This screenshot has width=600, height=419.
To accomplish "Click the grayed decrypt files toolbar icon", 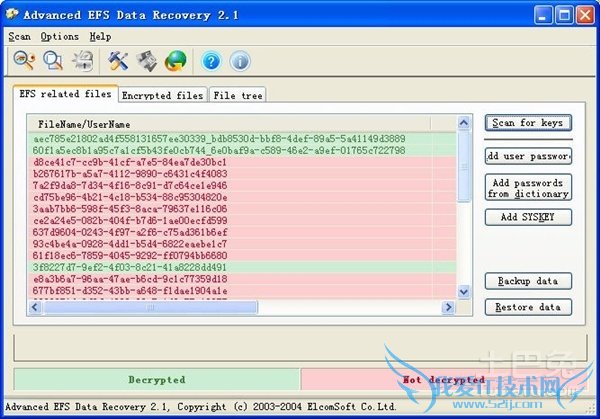I will coord(83,61).
